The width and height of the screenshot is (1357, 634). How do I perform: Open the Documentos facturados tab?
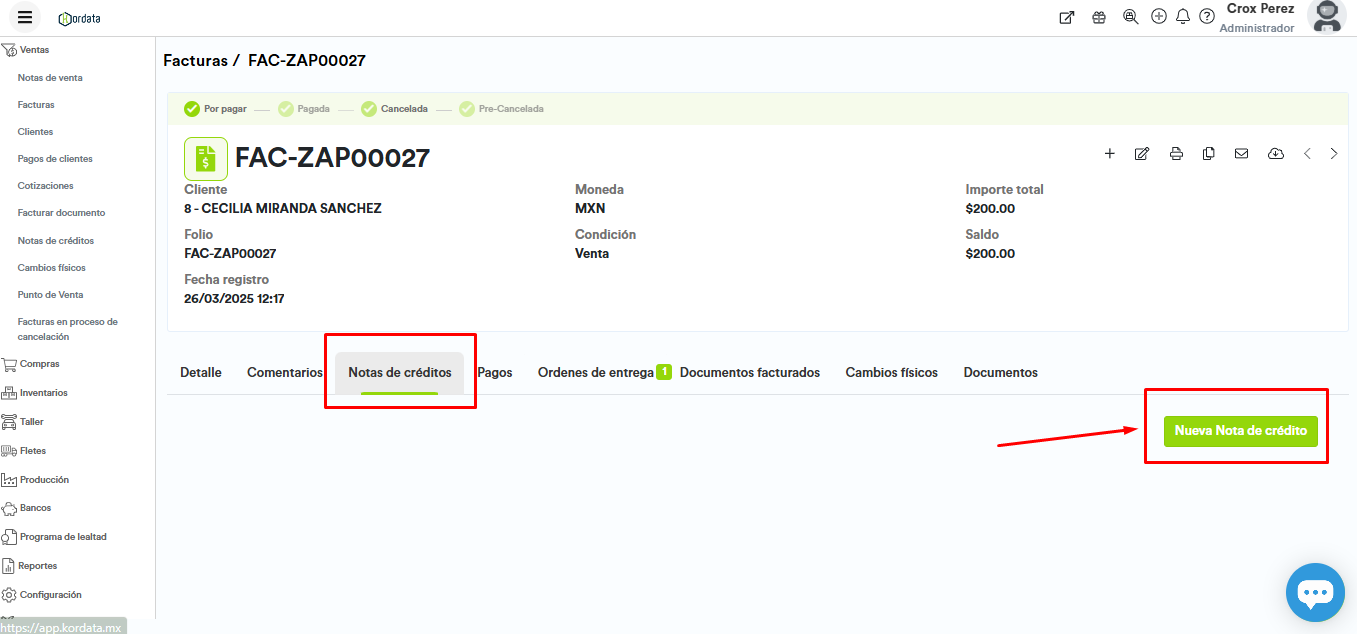[749, 372]
